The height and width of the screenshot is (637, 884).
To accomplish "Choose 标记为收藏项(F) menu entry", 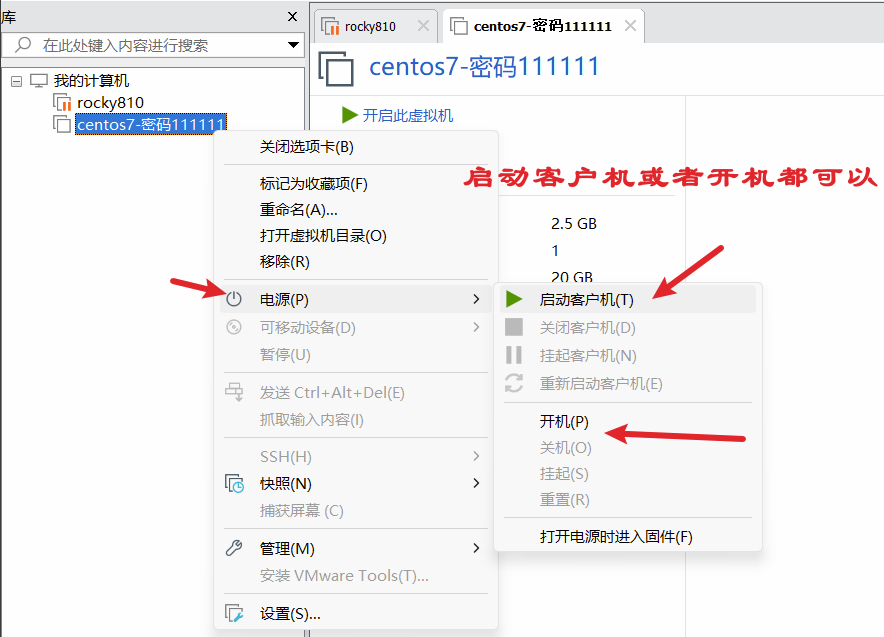I will tap(313, 184).
